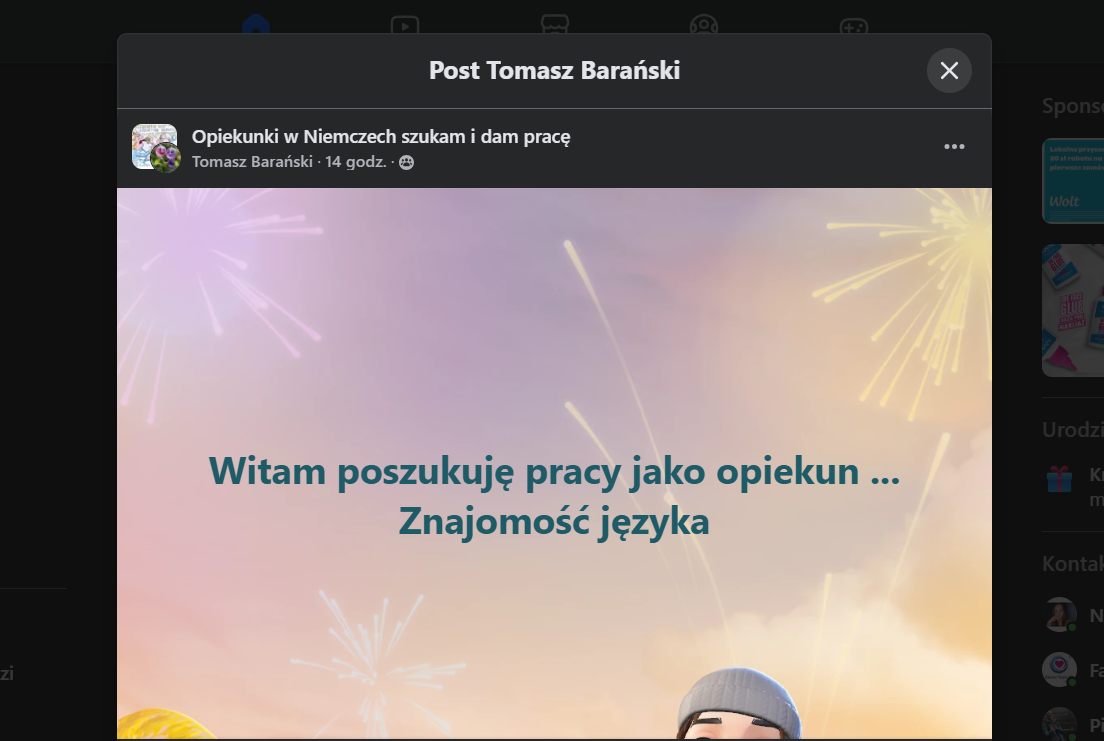Open the Video tab icon in top bar
This screenshot has width=1104, height=741.
pyautogui.click(x=405, y=25)
